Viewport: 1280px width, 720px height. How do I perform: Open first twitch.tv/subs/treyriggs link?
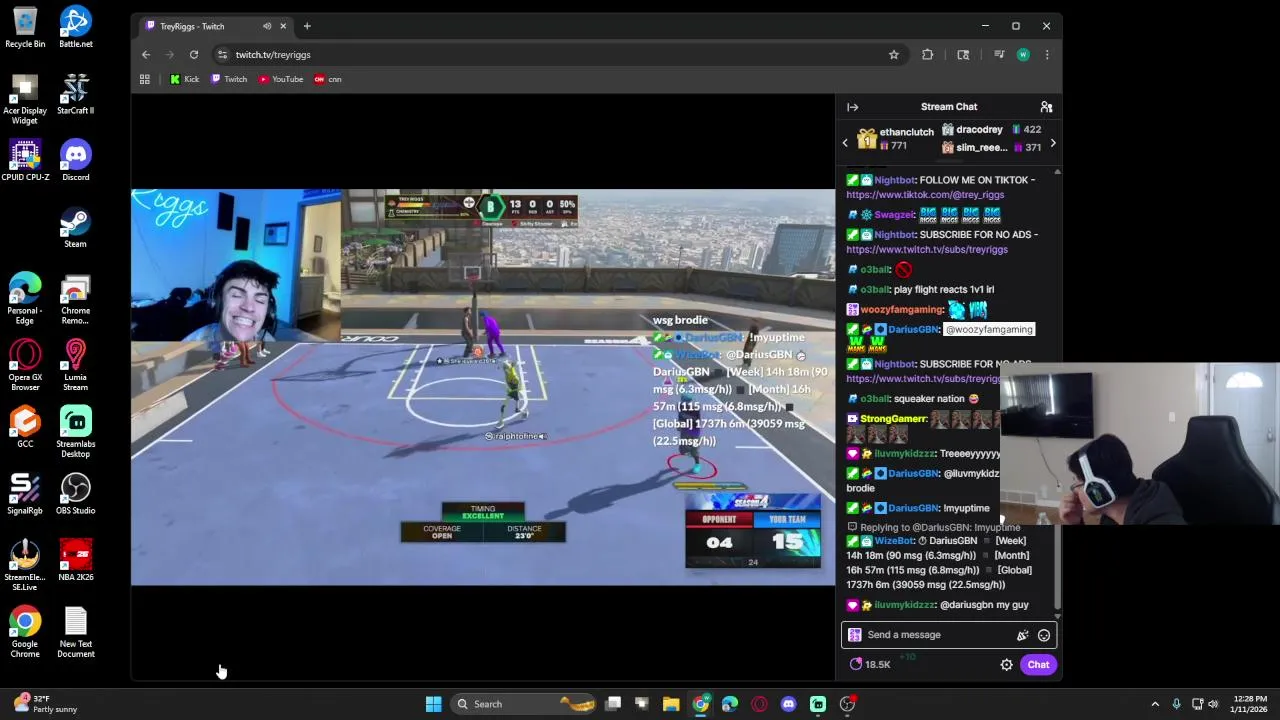click(927, 250)
